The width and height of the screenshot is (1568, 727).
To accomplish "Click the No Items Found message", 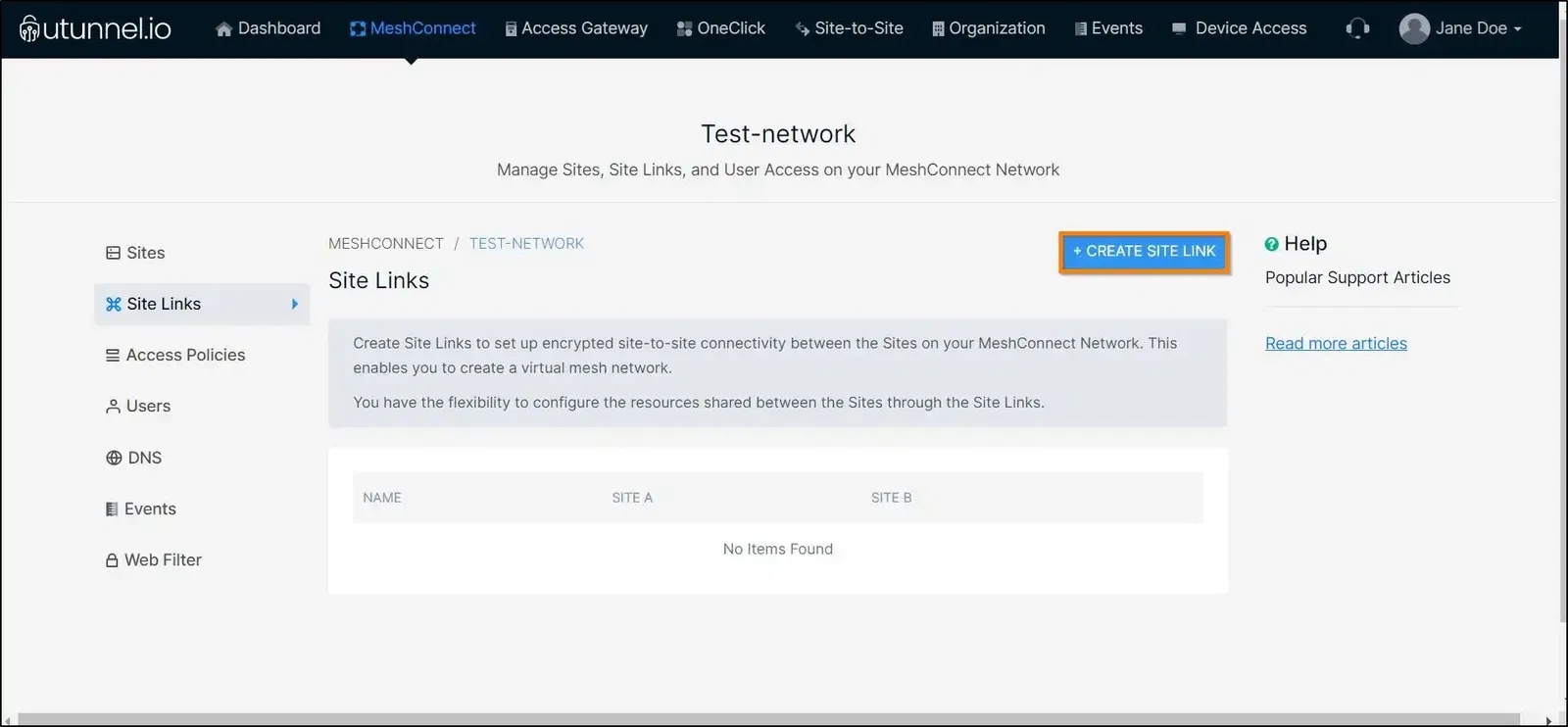I will 778,550.
